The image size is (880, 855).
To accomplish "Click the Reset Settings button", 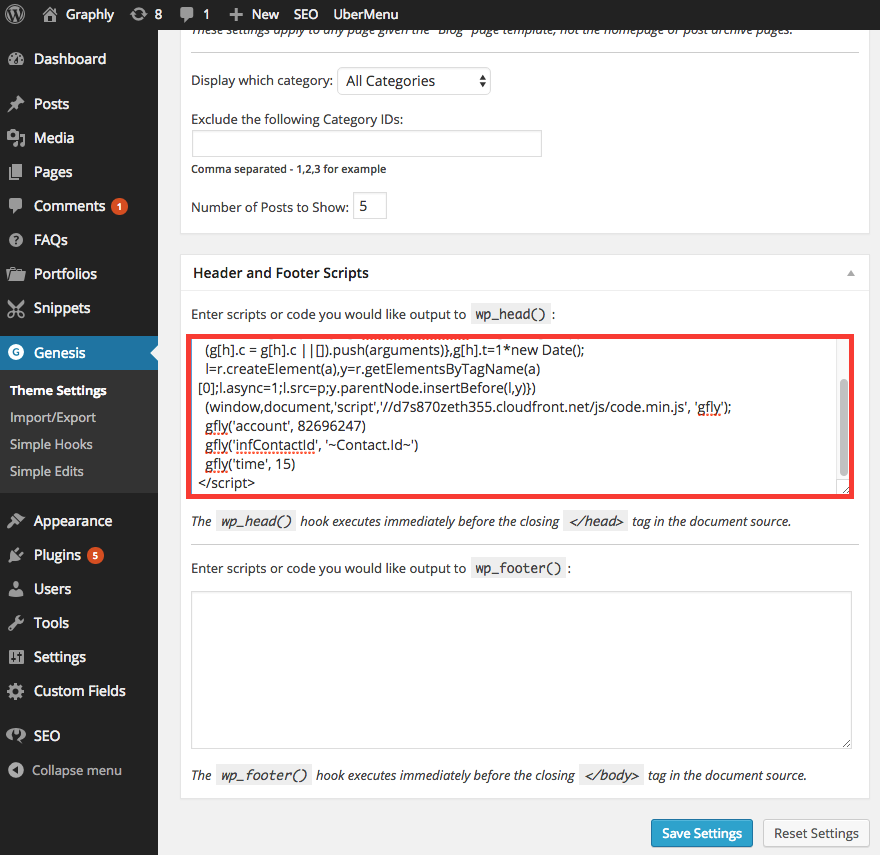I will point(816,833).
